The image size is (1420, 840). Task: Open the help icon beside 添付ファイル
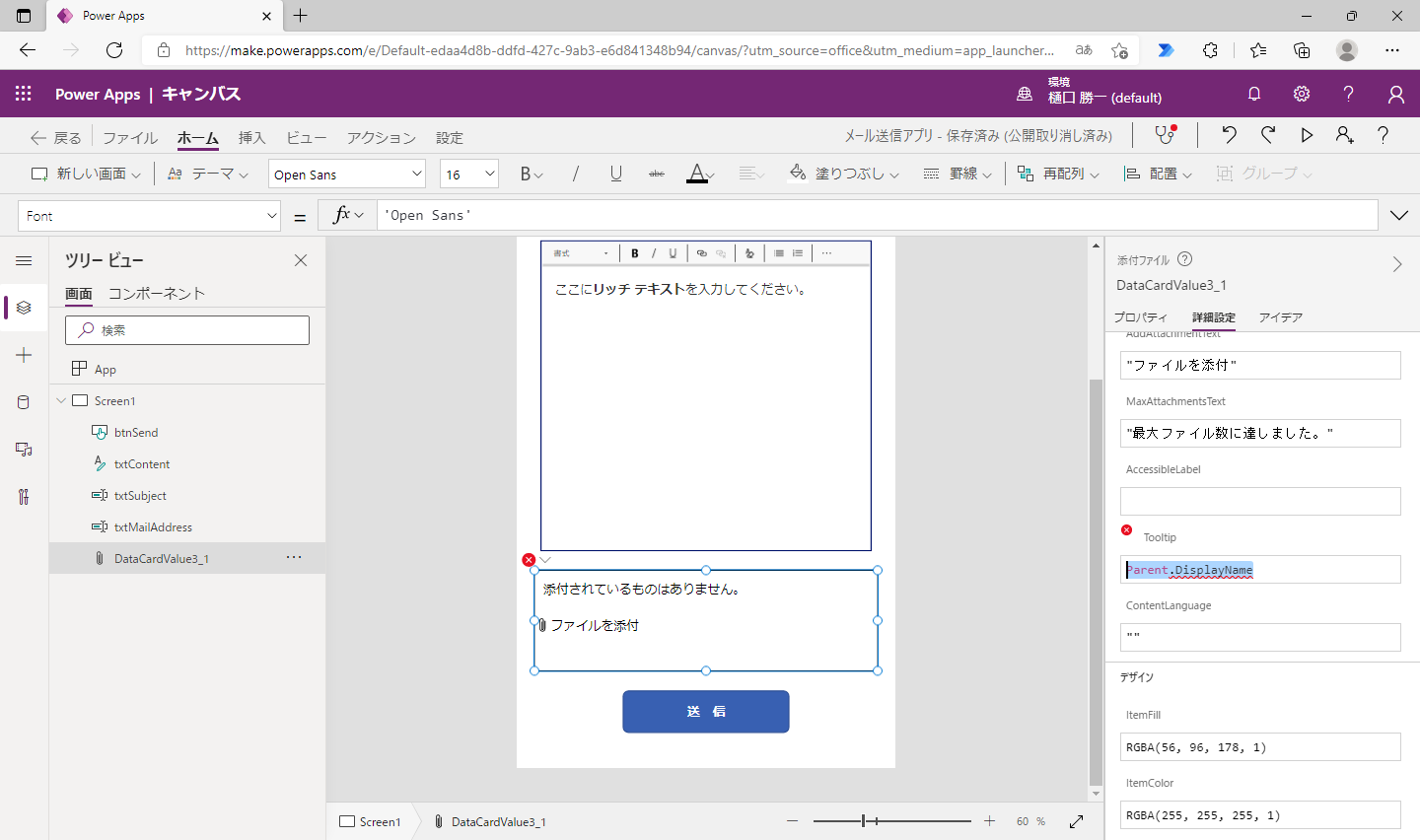coord(1185,259)
